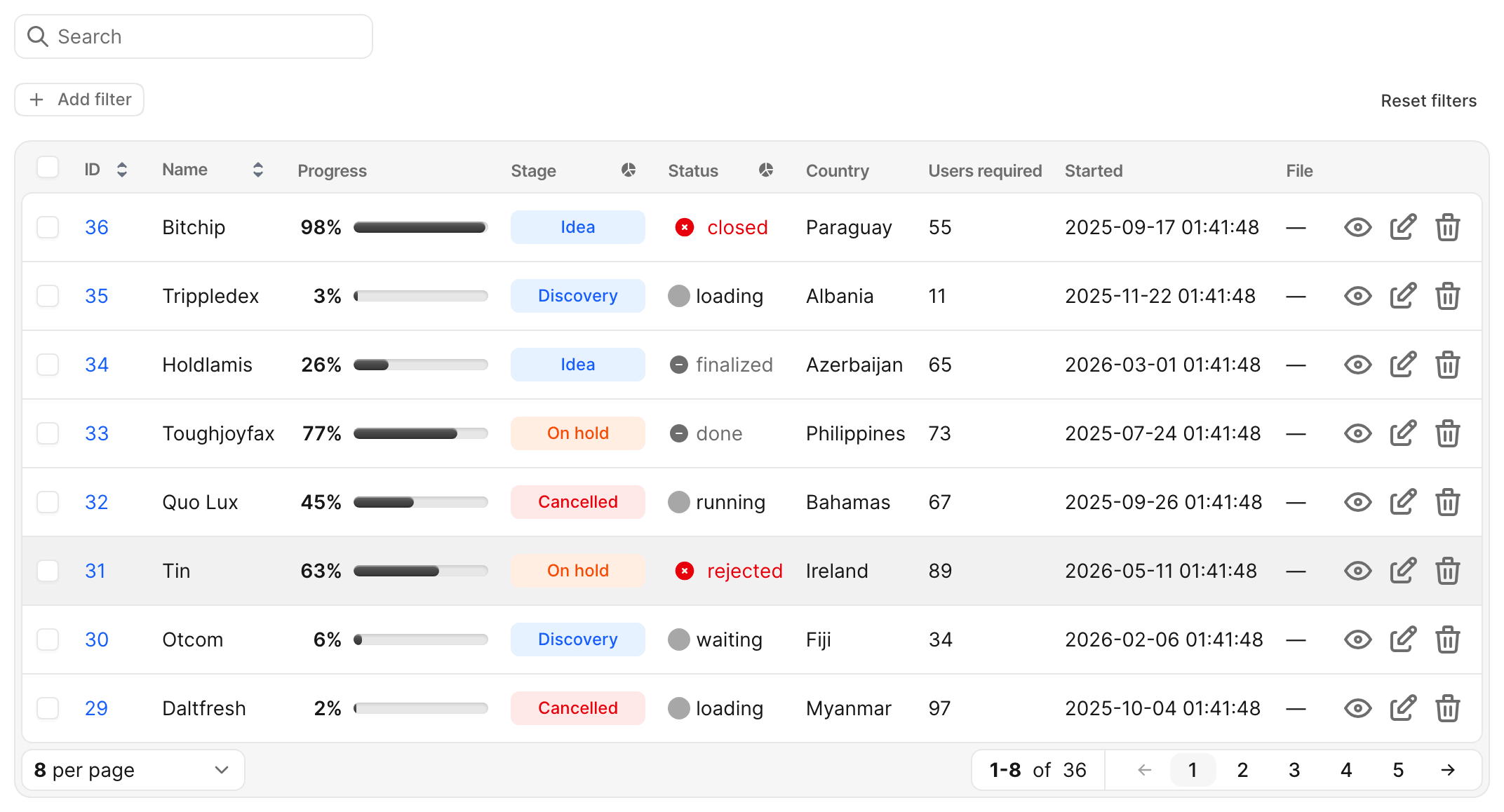Edit the Holdlamis row
The width and height of the screenshot is (1504, 812).
pos(1403,365)
